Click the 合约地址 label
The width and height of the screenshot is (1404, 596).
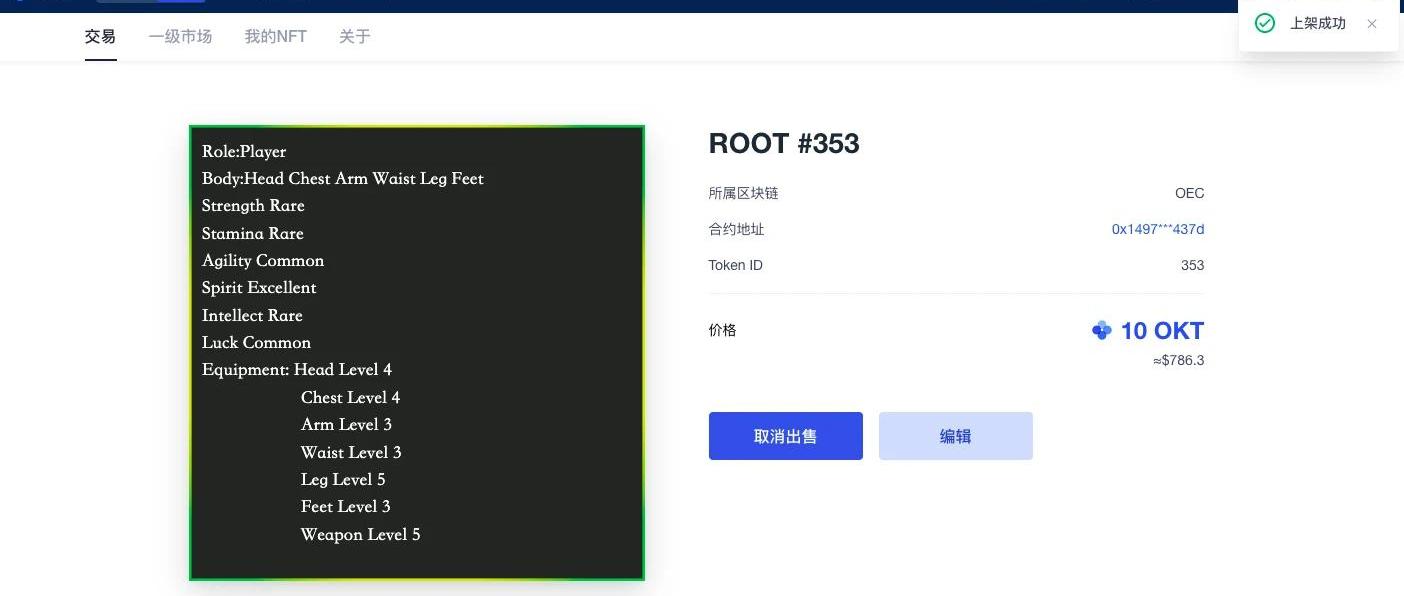736,229
